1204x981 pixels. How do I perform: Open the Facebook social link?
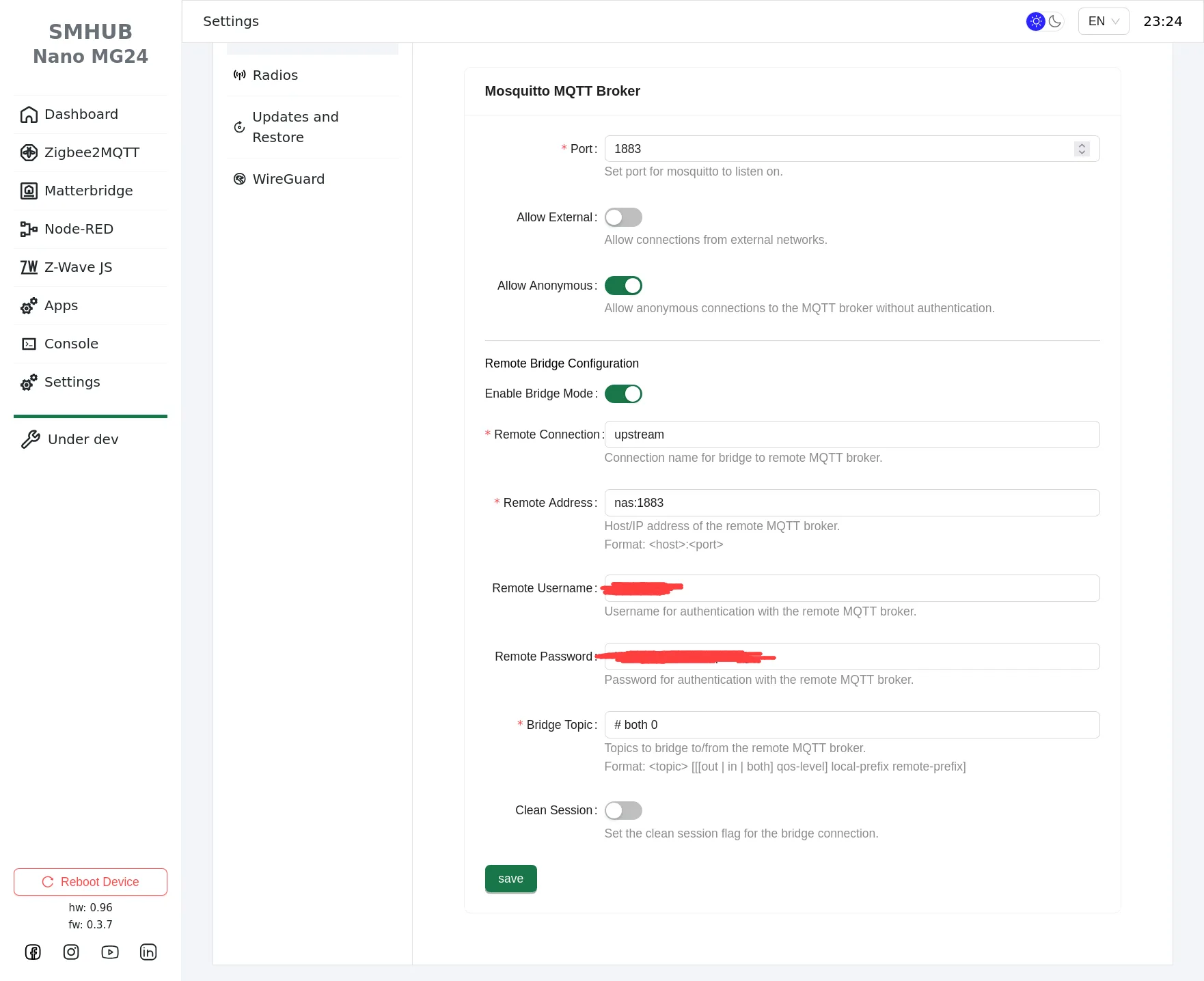33,952
